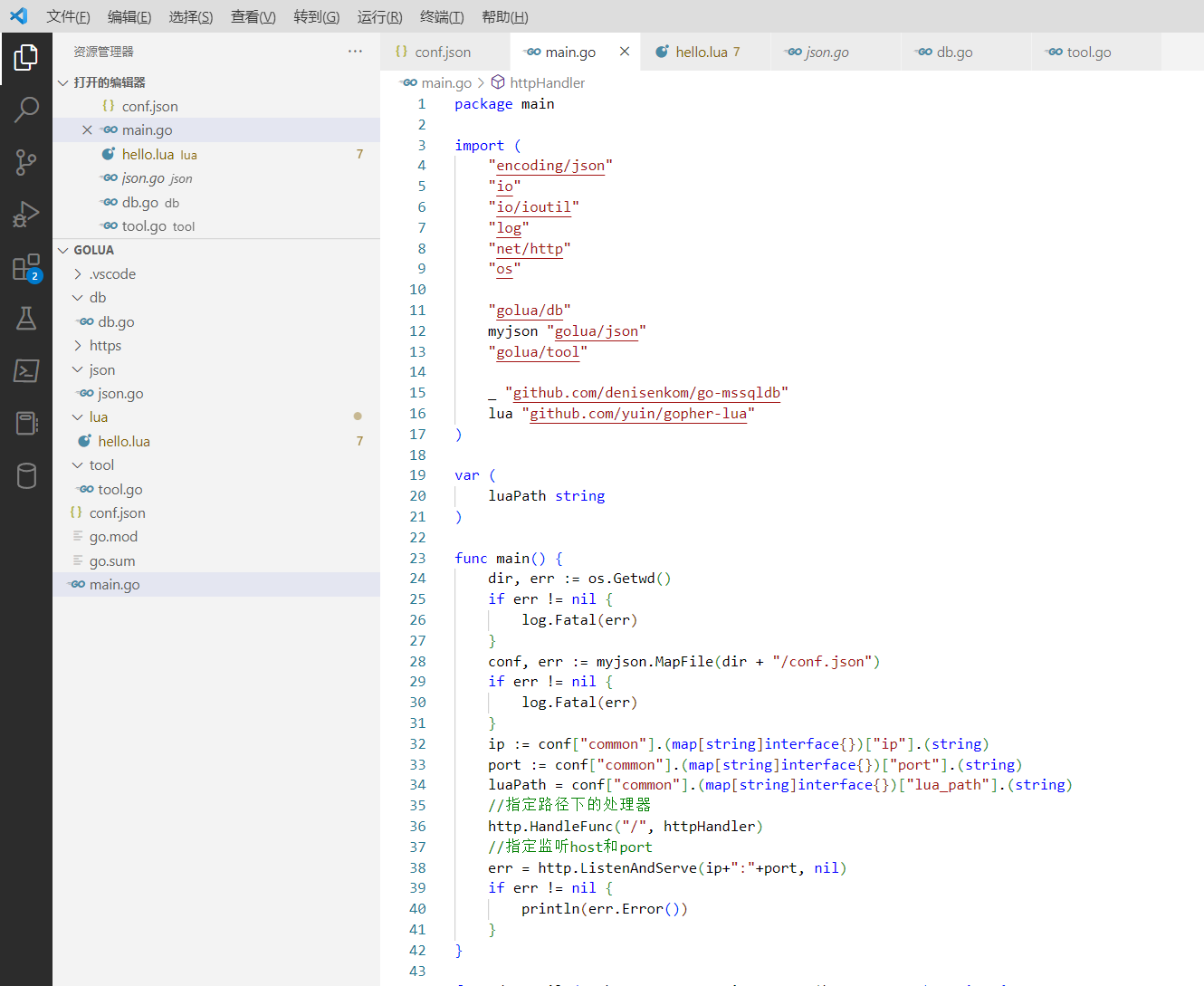1204x986 pixels.
Task: Open 转到(G) menu
Action: pyautogui.click(x=317, y=16)
